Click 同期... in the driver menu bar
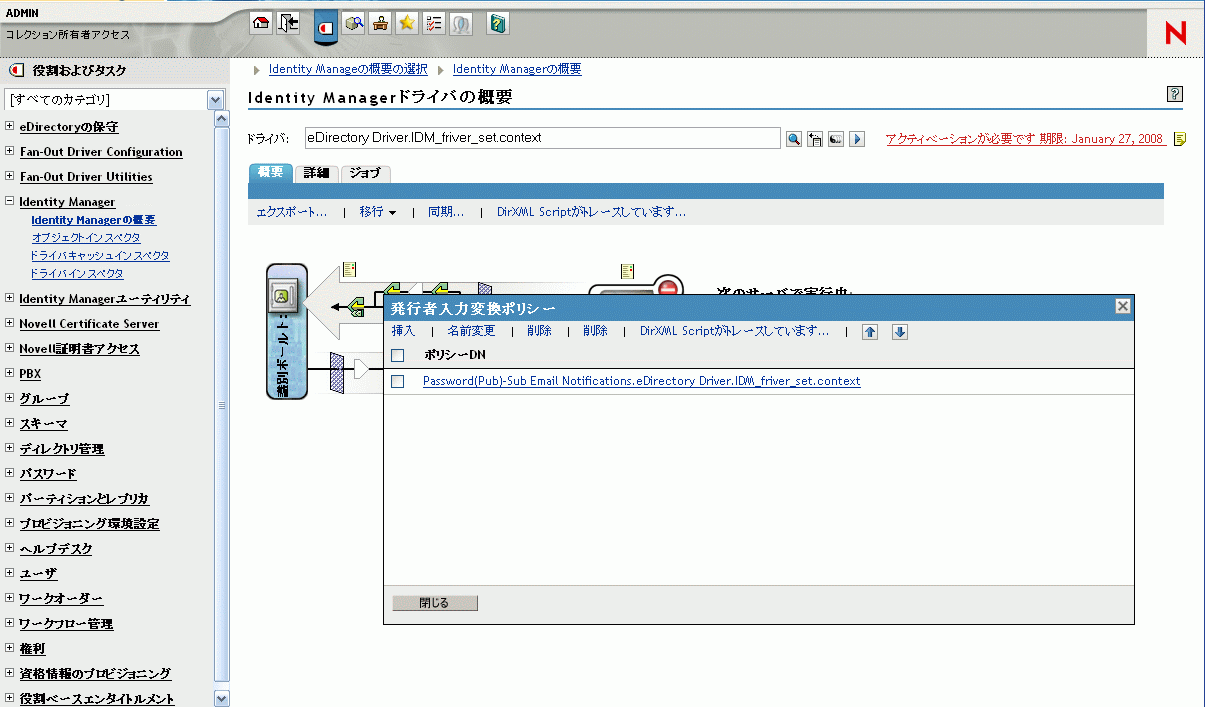The width and height of the screenshot is (1205, 707). 446,212
